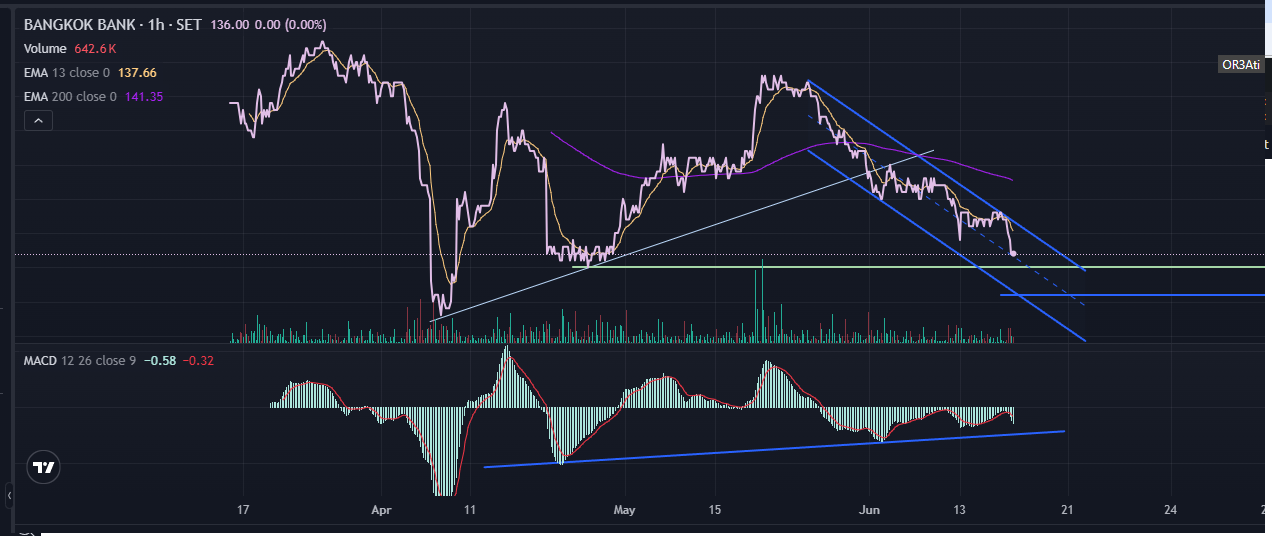Select the blue horizontal line at lower right
Screen dimensions: 1272x536
coord(1130,295)
